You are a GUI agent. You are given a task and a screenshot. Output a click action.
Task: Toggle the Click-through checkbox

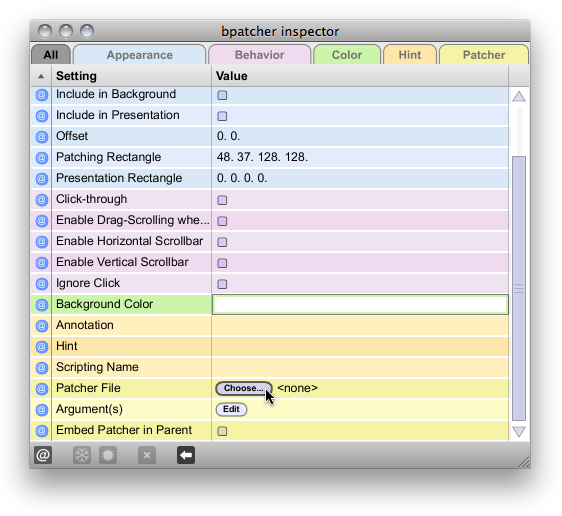tap(222, 200)
